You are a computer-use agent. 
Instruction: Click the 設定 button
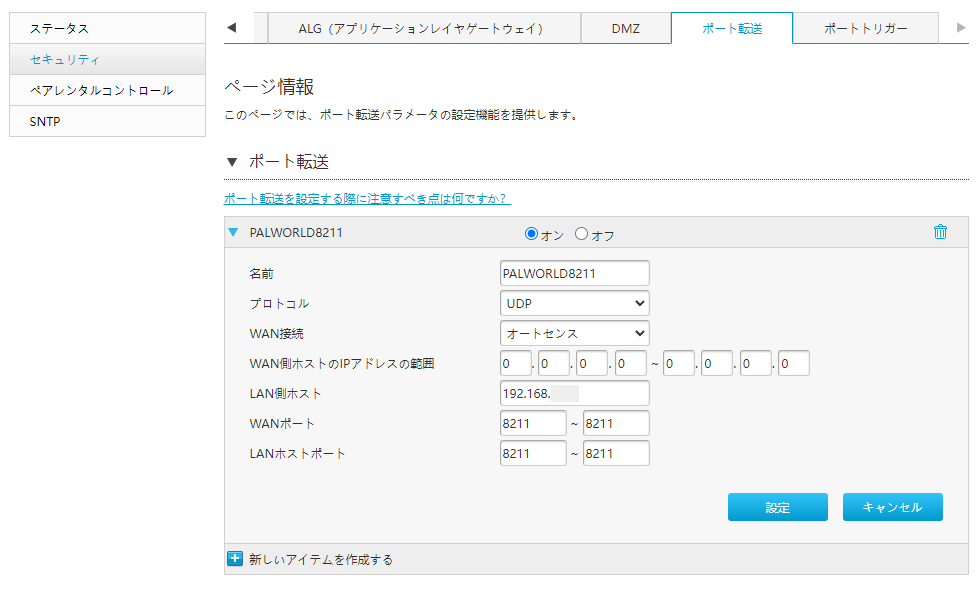pyautogui.click(x=777, y=507)
